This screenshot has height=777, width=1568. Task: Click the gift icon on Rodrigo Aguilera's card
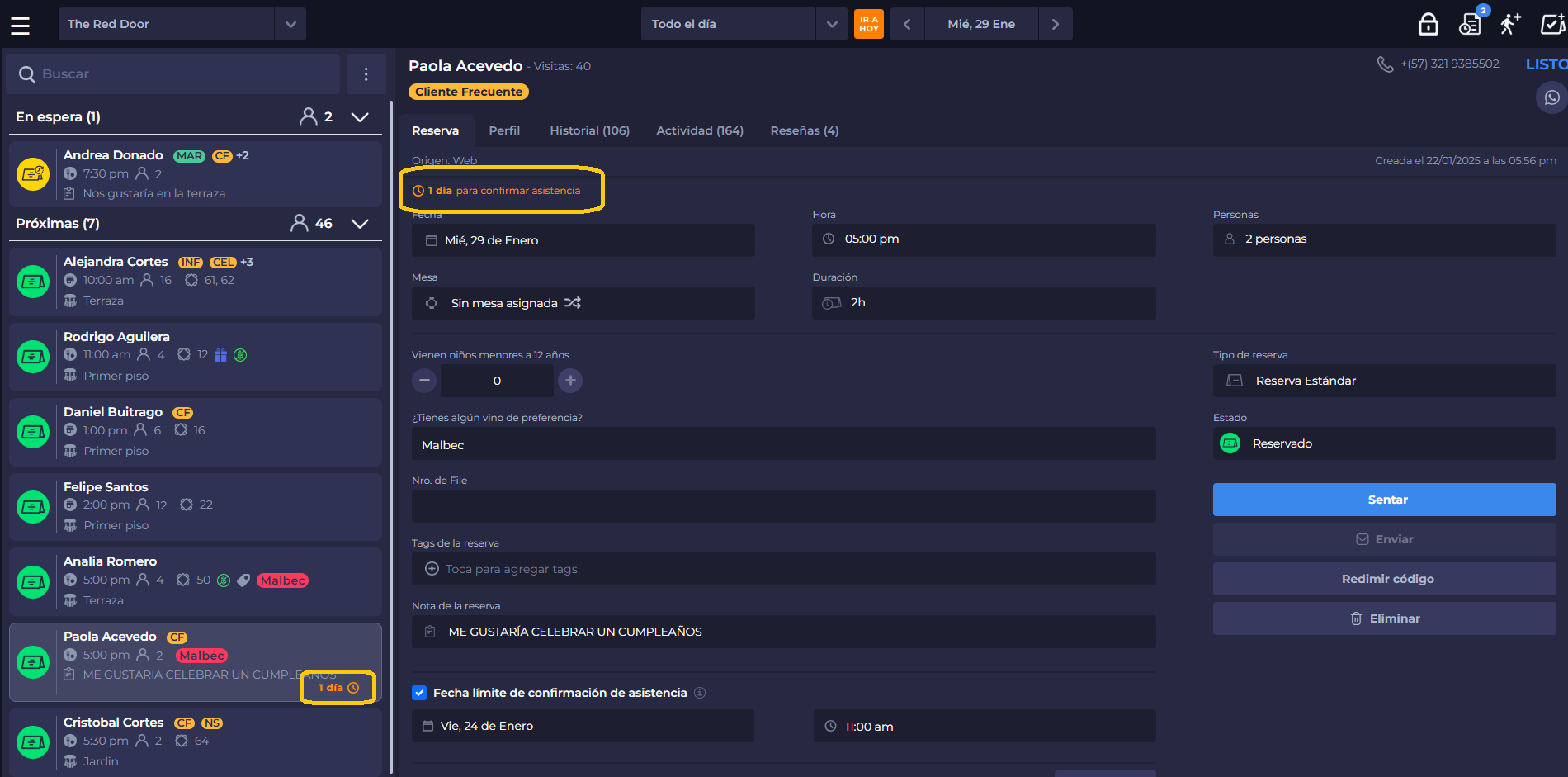click(220, 355)
